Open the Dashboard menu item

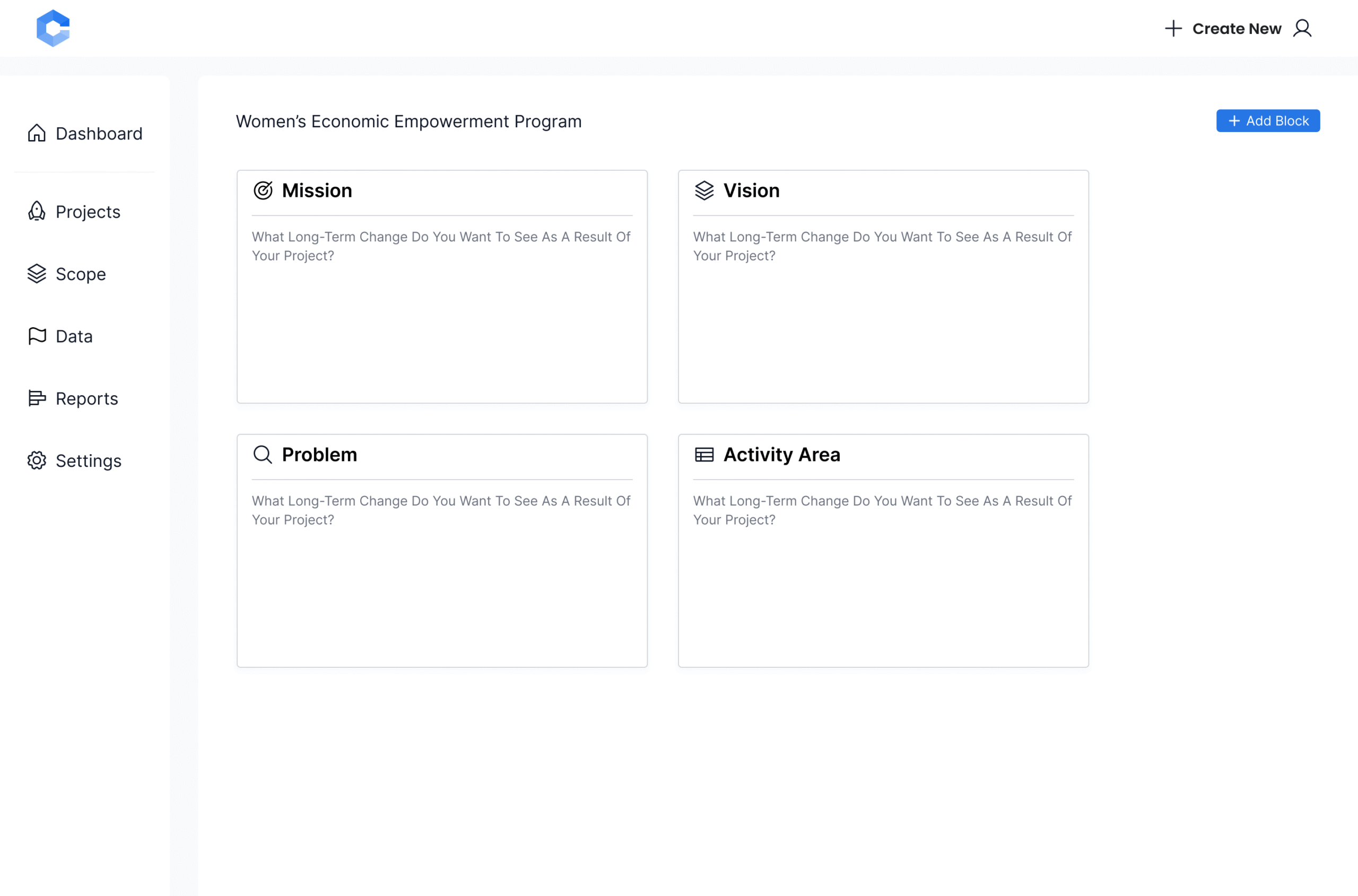tap(84, 133)
